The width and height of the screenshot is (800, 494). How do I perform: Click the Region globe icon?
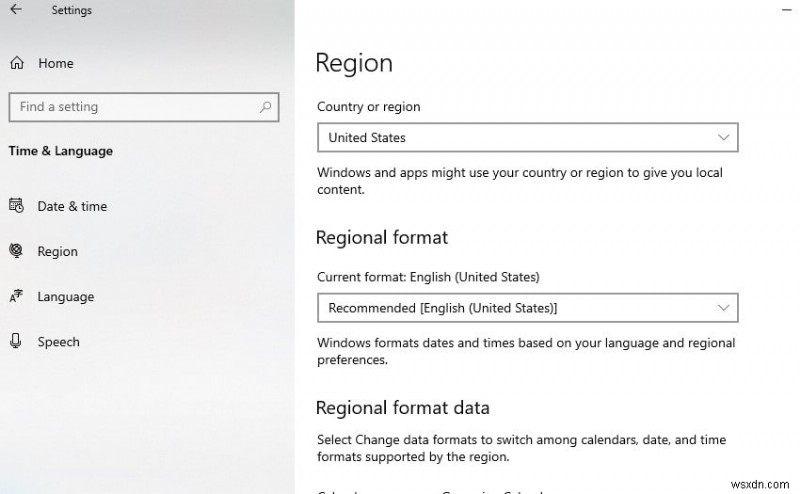coord(16,251)
